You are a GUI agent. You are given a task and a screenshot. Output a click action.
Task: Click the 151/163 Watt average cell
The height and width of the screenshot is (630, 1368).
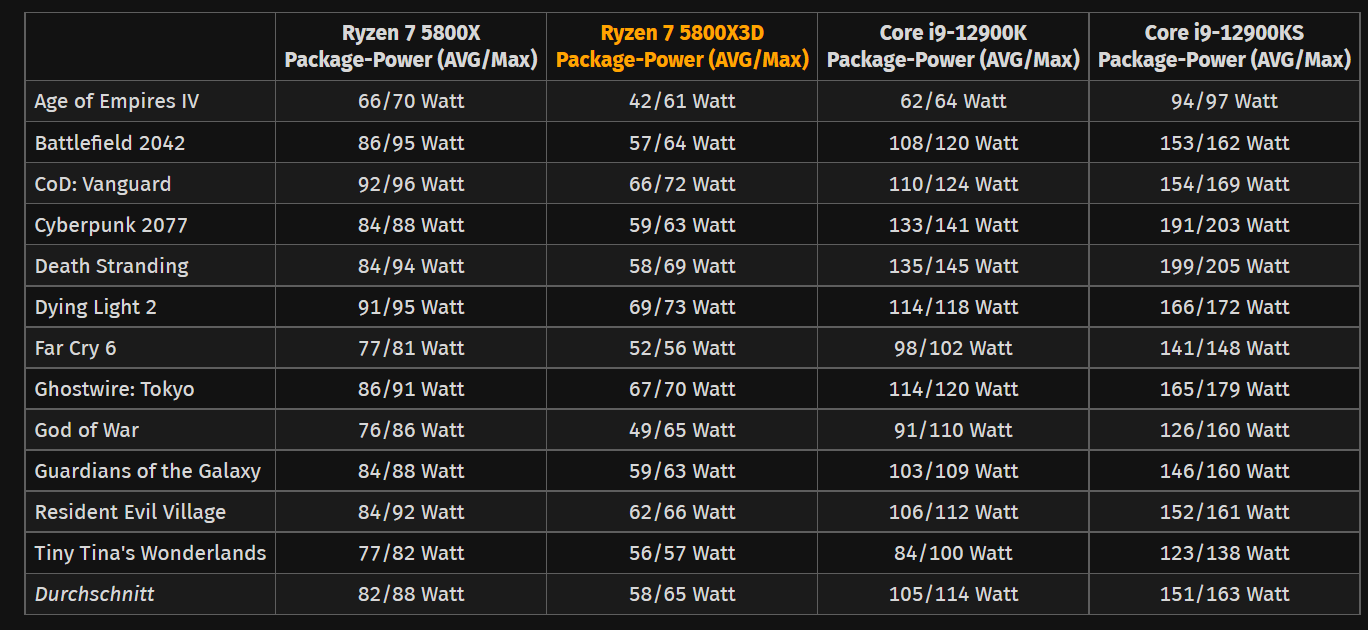[1224, 594]
